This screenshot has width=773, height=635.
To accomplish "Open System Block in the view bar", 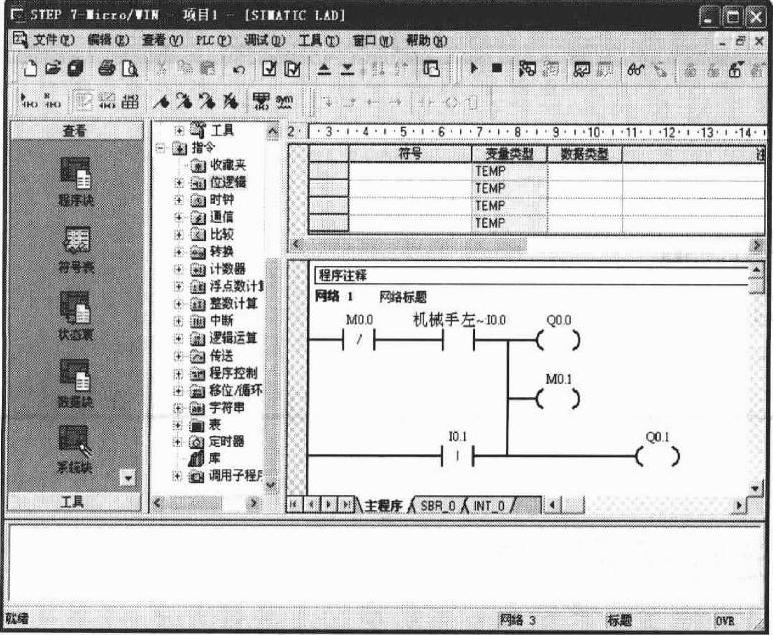I will (x=75, y=449).
